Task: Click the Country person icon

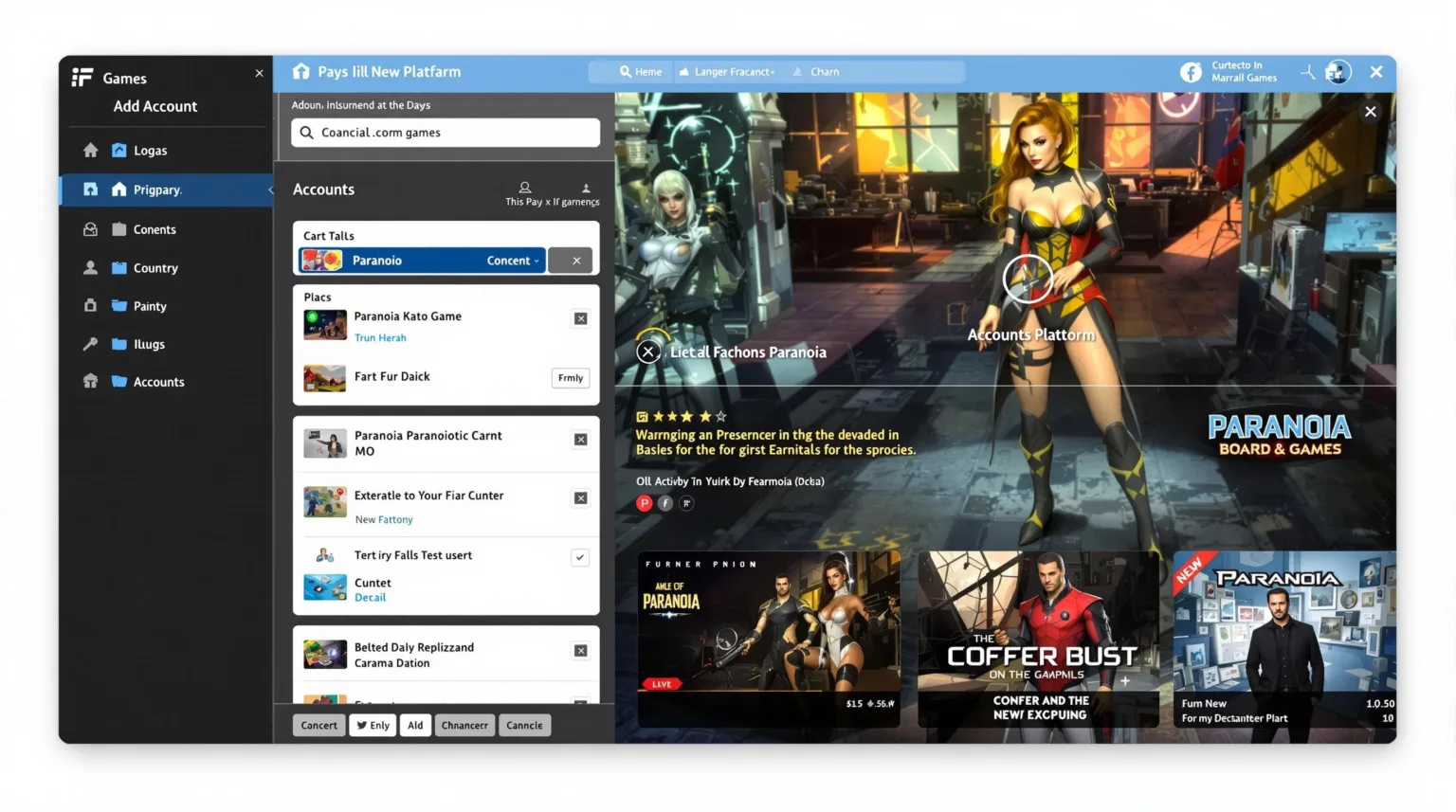Action: tap(90, 268)
